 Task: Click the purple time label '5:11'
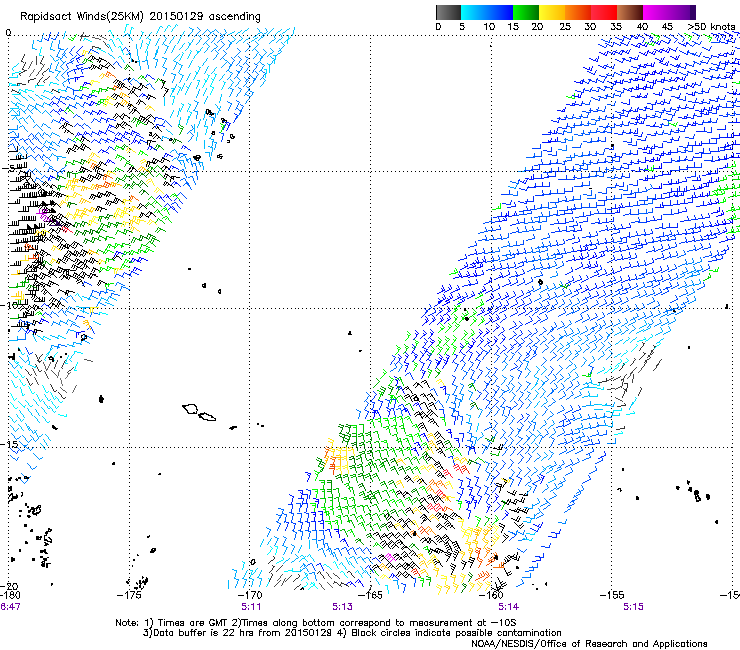click(x=251, y=607)
